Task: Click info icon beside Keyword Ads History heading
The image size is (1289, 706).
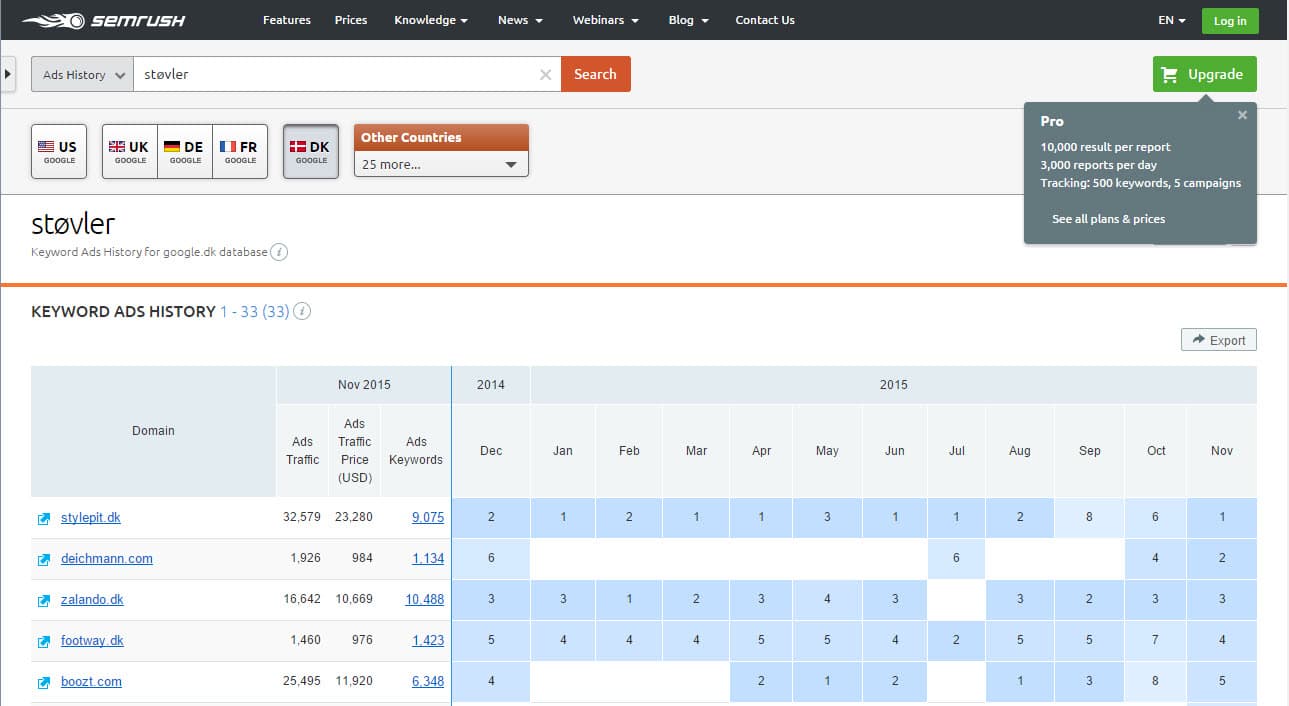Action: tap(302, 311)
